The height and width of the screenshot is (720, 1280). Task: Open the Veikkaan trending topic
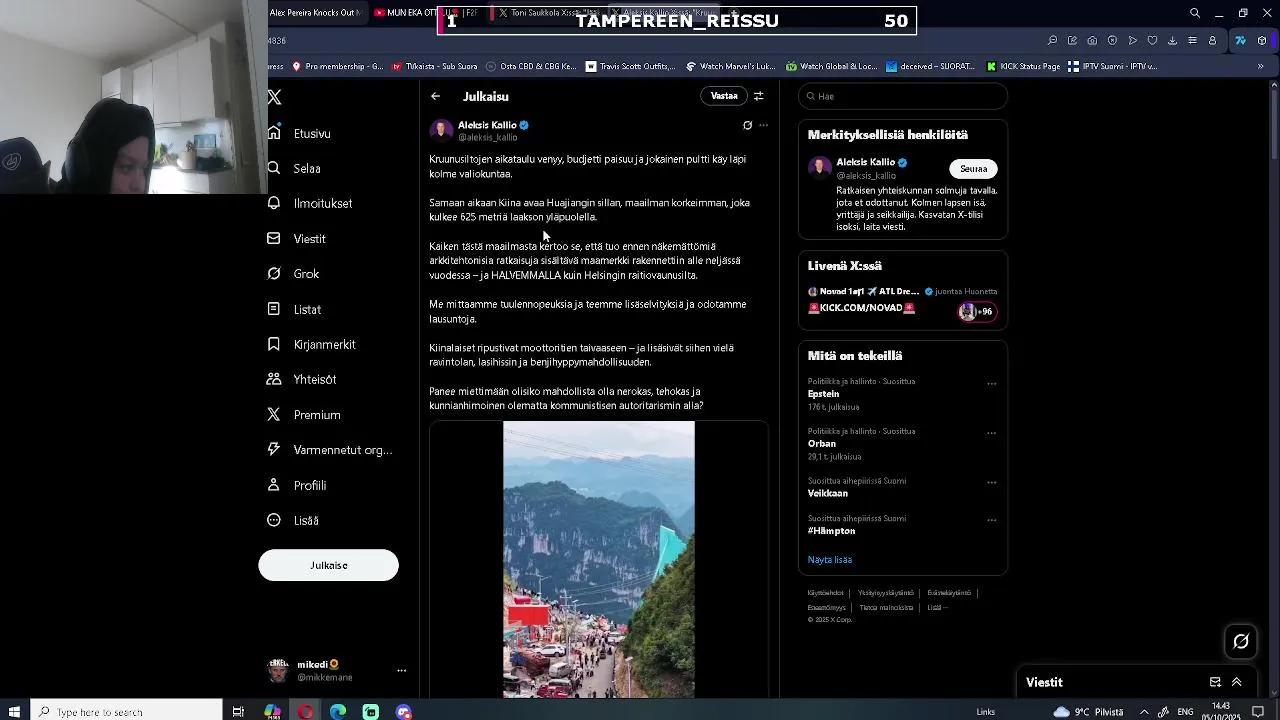tap(828, 493)
